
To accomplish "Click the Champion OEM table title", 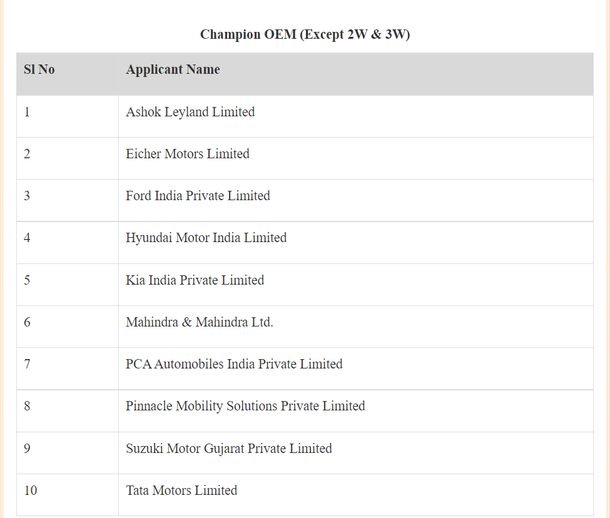I will click(x=305, y=35).
